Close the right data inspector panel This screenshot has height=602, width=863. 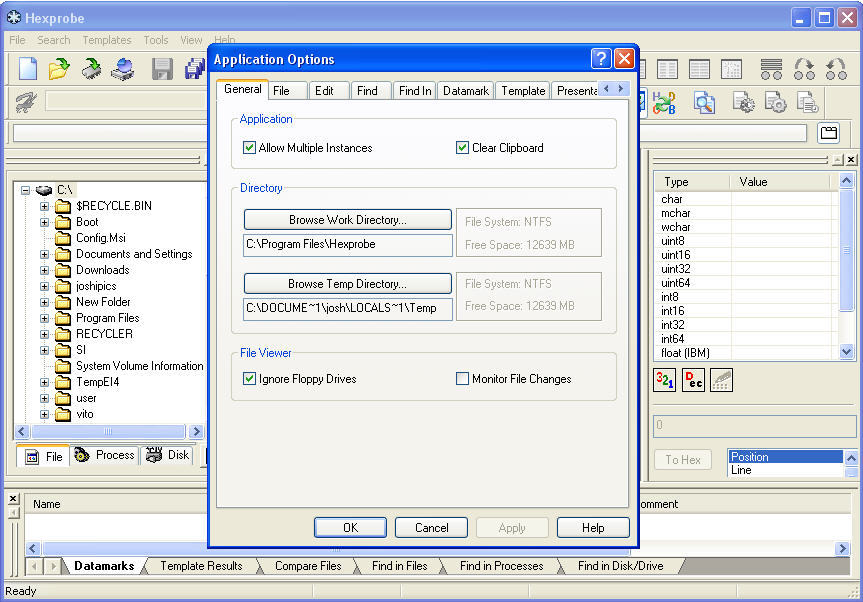851,160
